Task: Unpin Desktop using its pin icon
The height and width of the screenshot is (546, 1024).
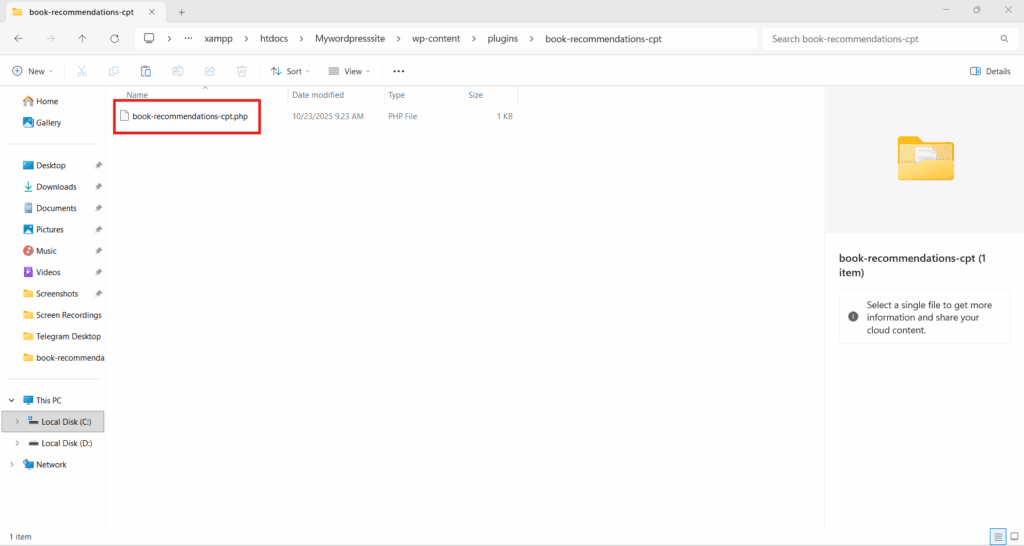Action: click(98, 165)
